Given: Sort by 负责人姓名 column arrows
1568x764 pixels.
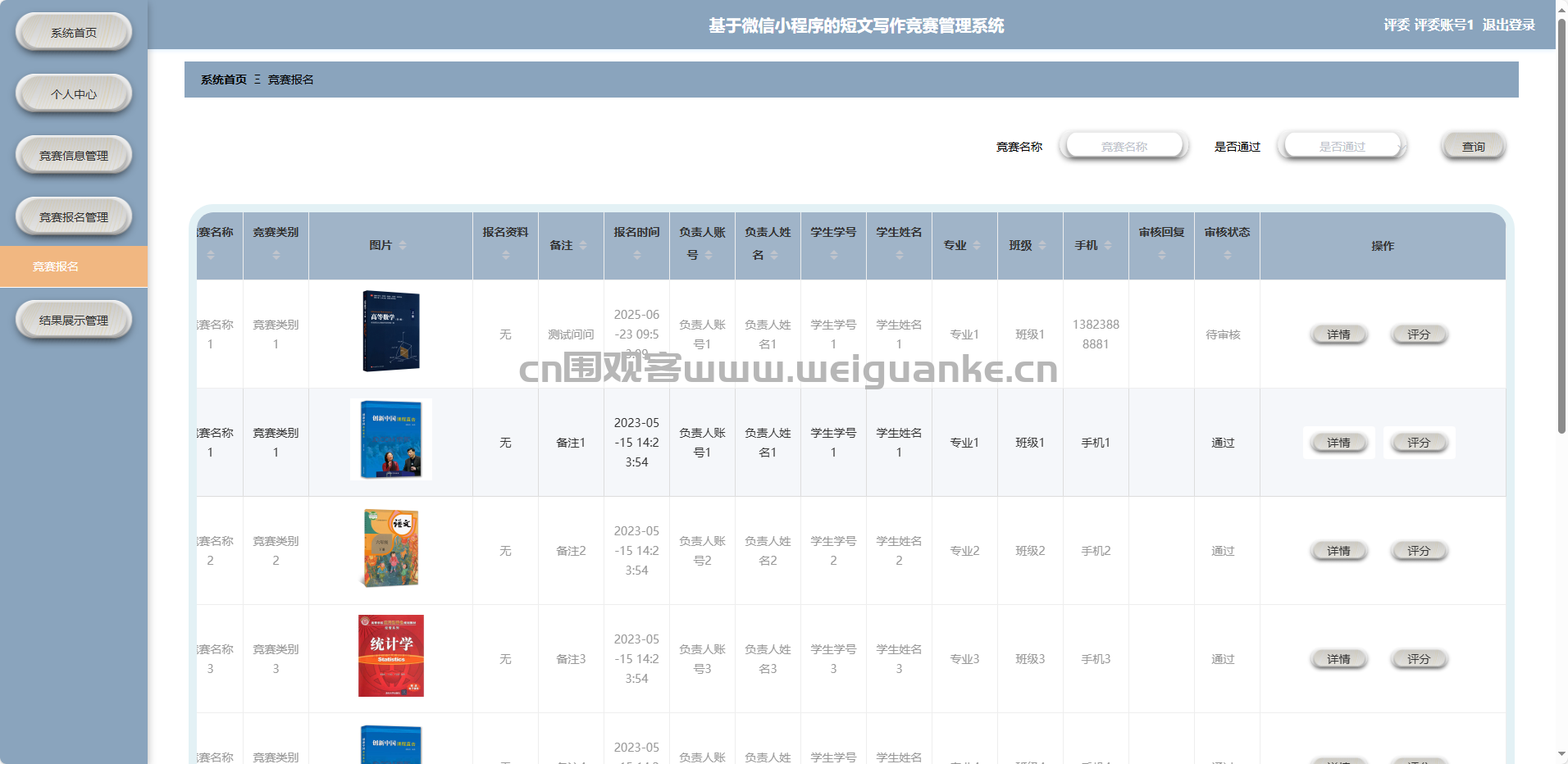Looking at the screenshot, I should pyautogui.click(x=774, y=255).
